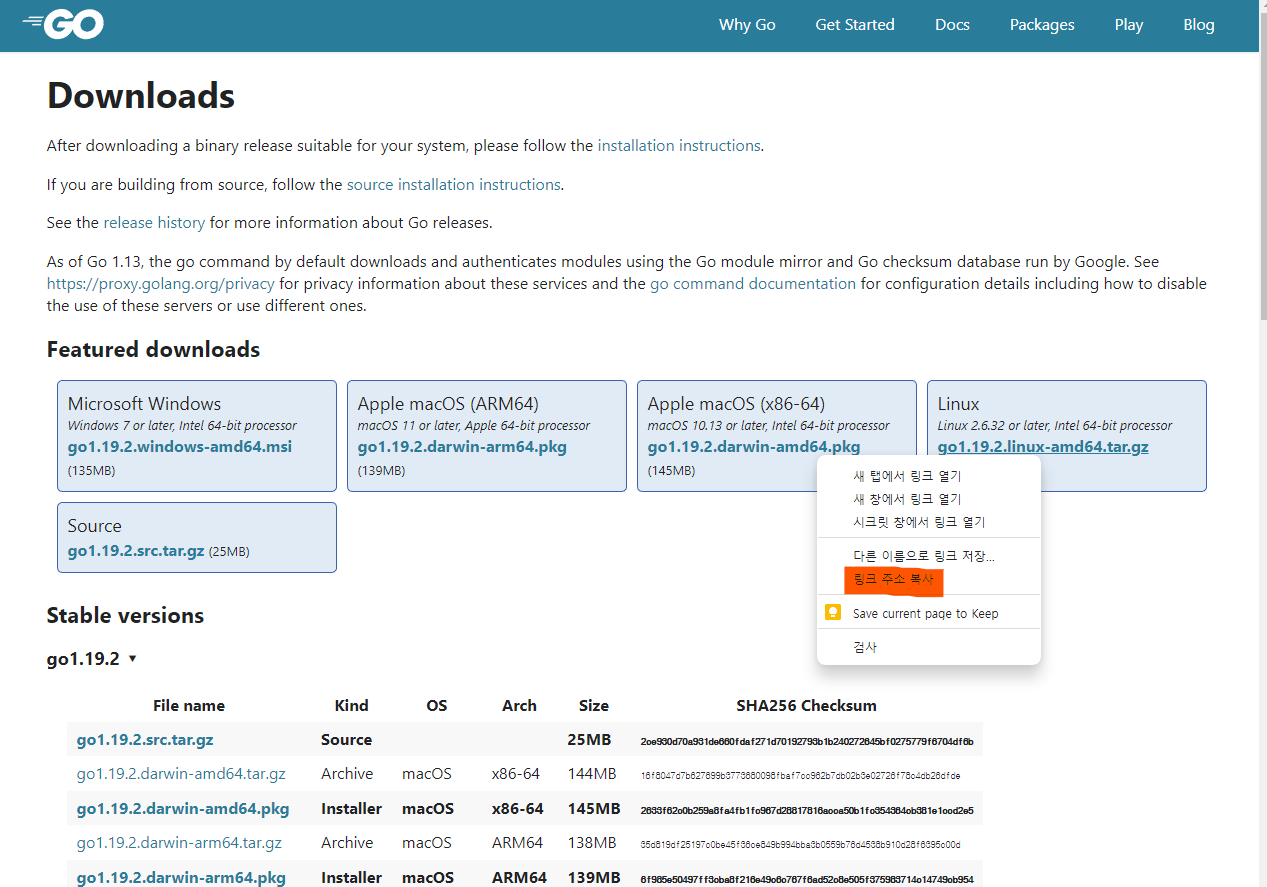
Task: Open the Blog nav link
Action: [1199, 25]
